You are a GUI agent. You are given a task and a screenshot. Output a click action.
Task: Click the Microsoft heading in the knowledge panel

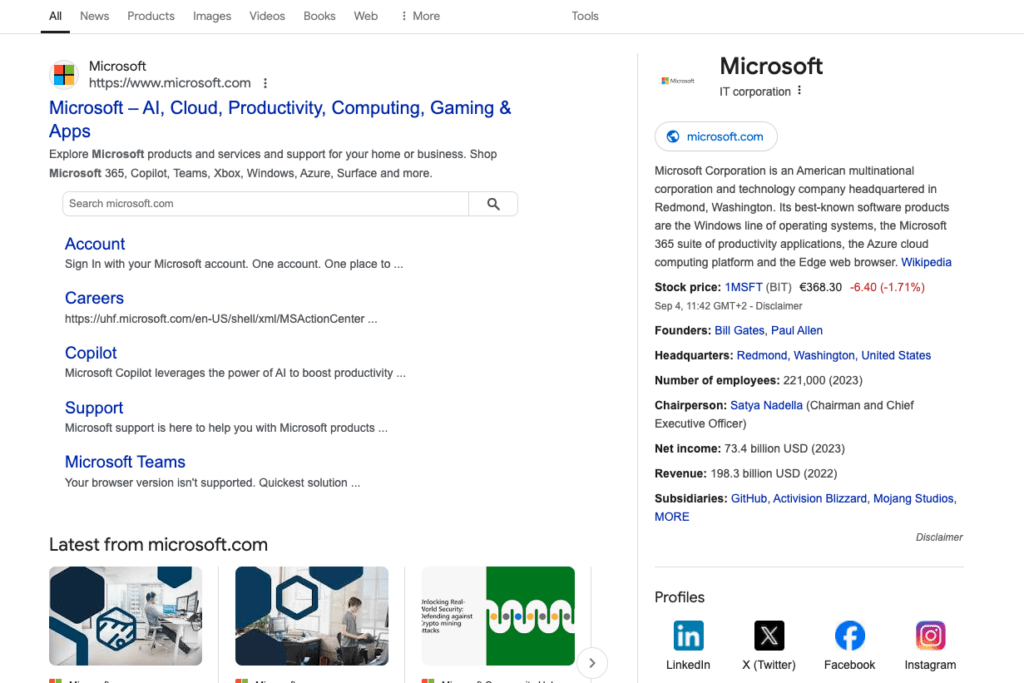tap(771, 66)
